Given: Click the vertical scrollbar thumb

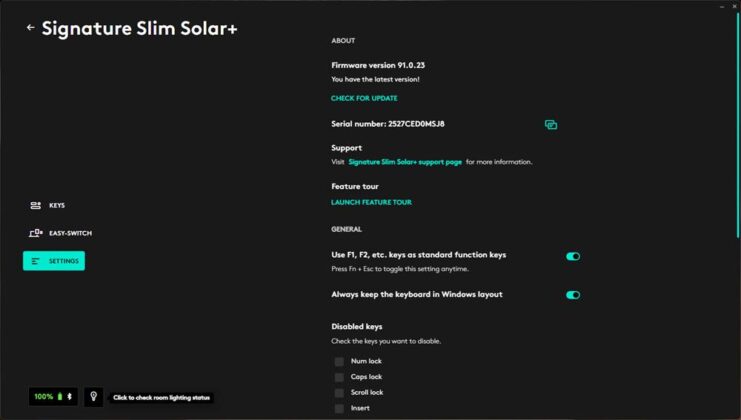Looking at the screenshot, I should click(x=738, y=125).
